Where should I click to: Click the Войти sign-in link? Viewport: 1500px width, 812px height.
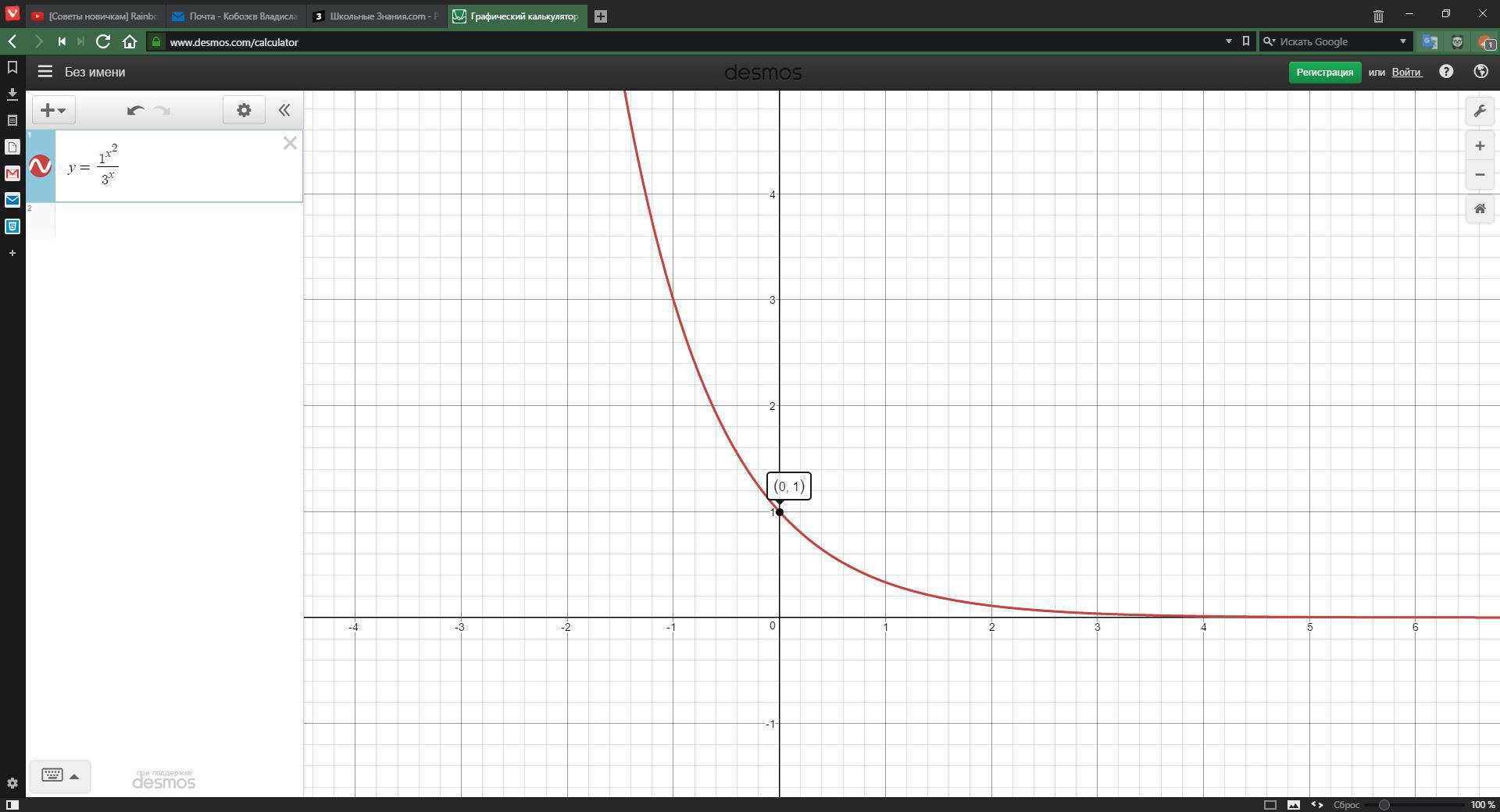click(1406, 72)
